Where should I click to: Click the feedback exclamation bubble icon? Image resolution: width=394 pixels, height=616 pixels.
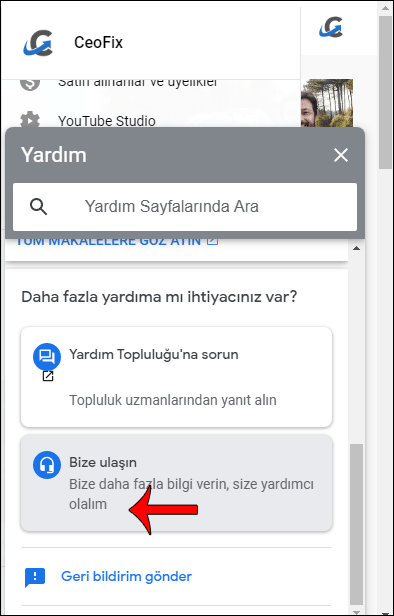pos(35,577)
